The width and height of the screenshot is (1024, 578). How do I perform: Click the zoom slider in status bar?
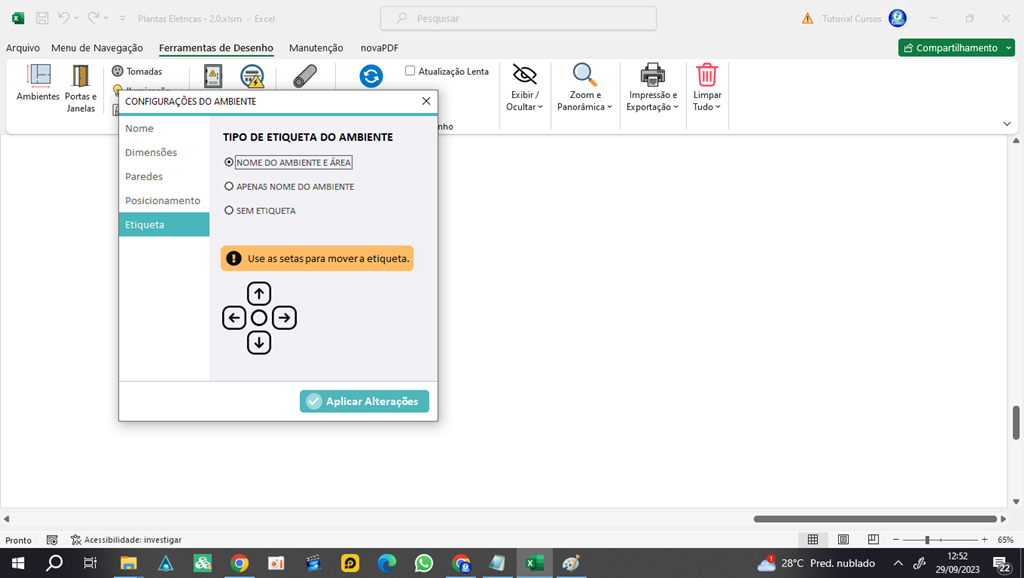[928, 540]
